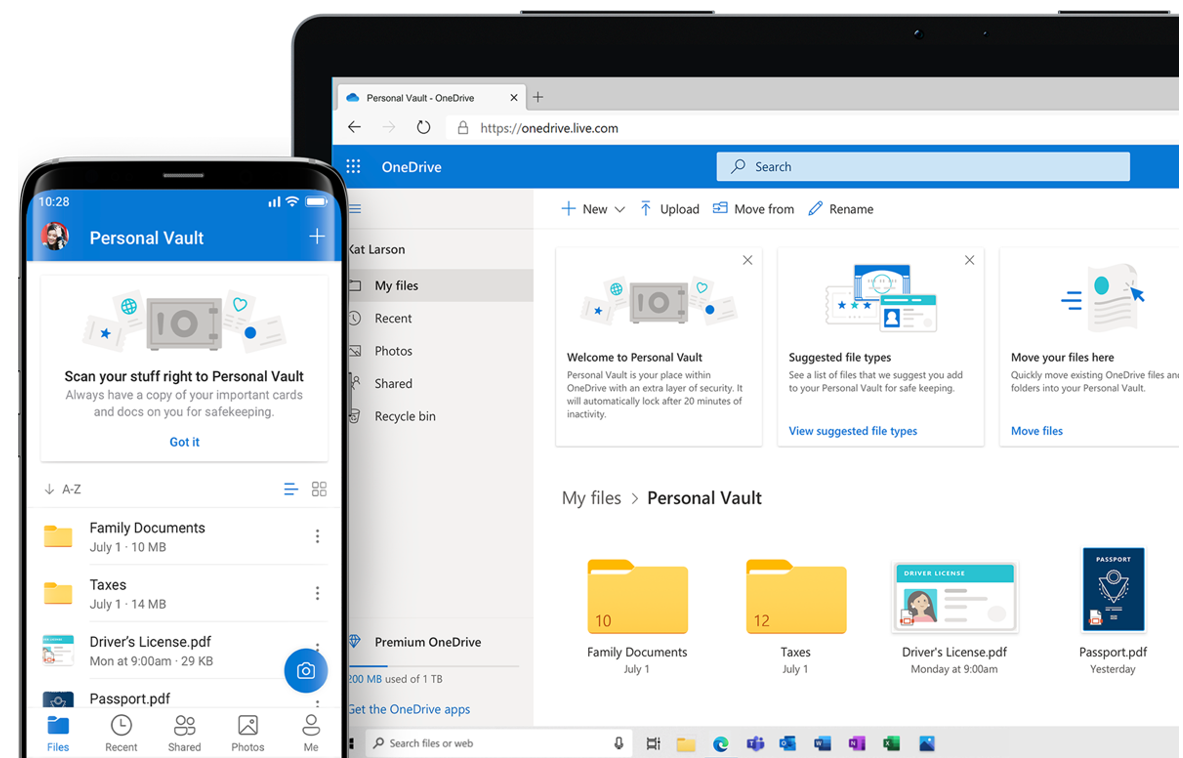Switch to the Shared section in sidebar
1183x758 pixels.
(x=391, y=383)
